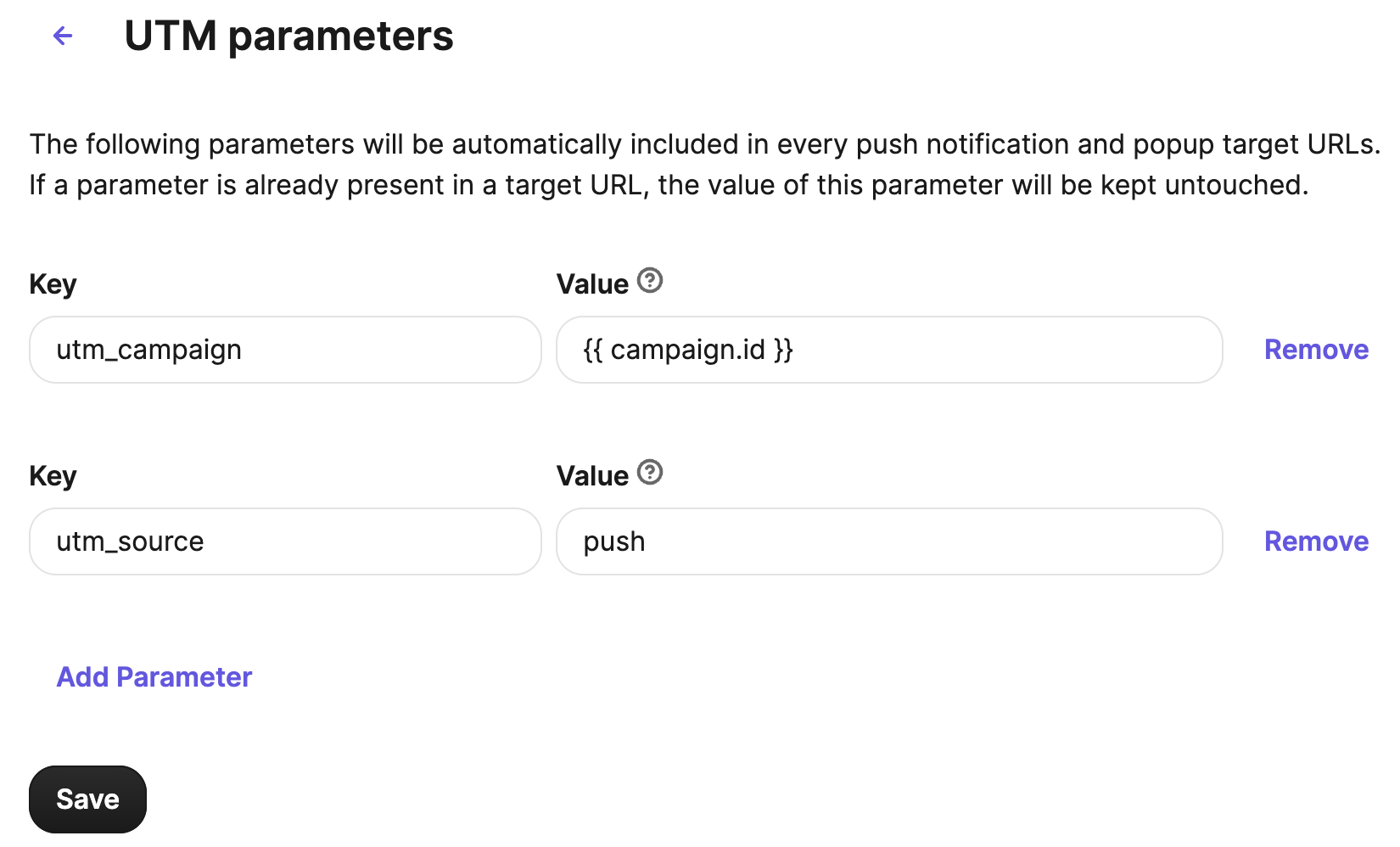The height and width of the screenshot is (847, 1400).
Task: Remove the utm_campaign parameter
Action: (1316, 350)
